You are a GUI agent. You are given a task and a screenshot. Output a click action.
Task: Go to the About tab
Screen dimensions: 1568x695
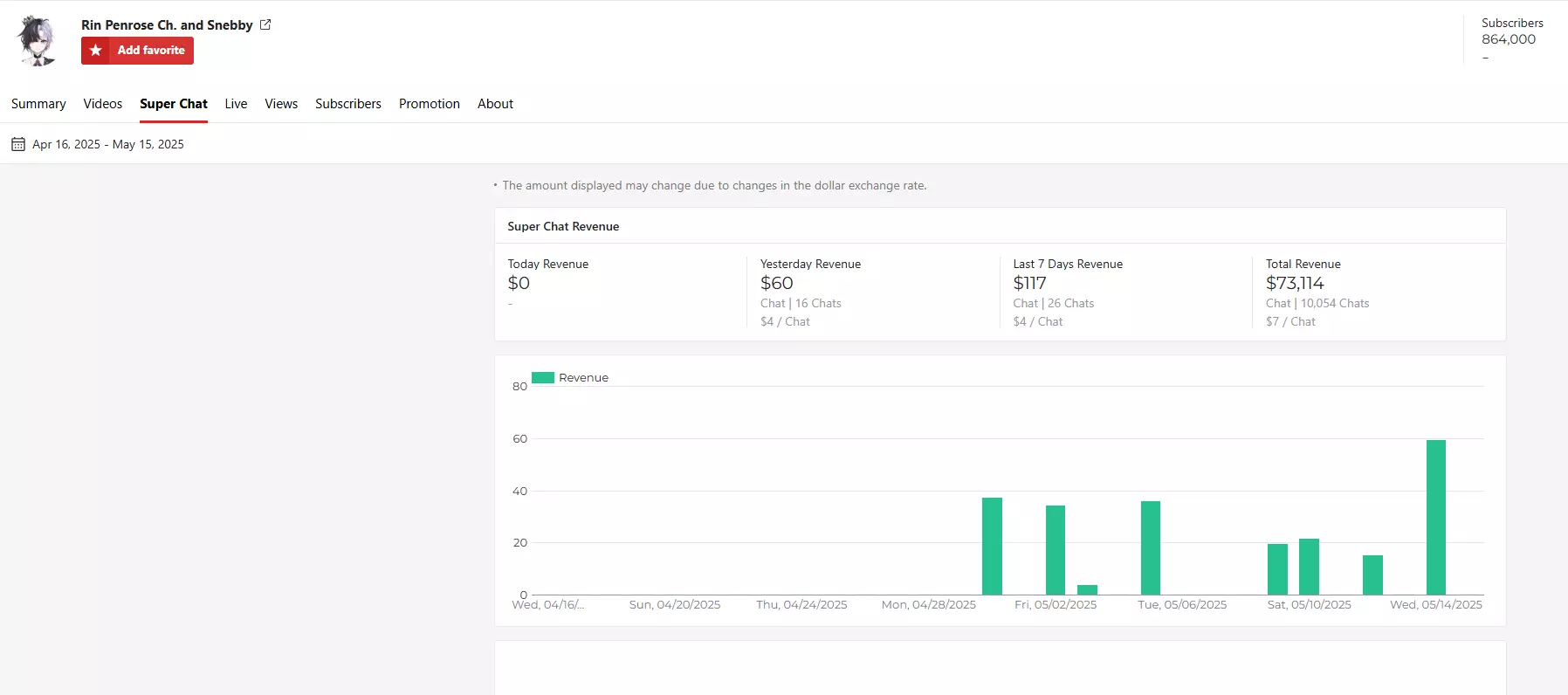point(495,104)
